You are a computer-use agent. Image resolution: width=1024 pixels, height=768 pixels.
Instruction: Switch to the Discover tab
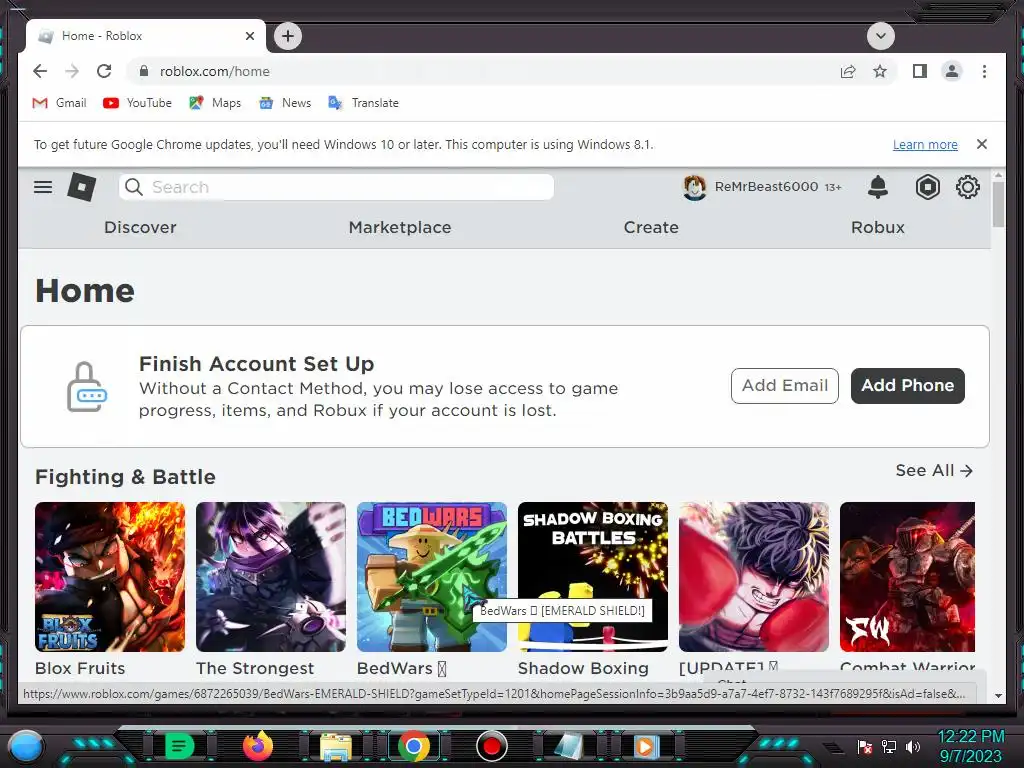[x=140, y=227]
